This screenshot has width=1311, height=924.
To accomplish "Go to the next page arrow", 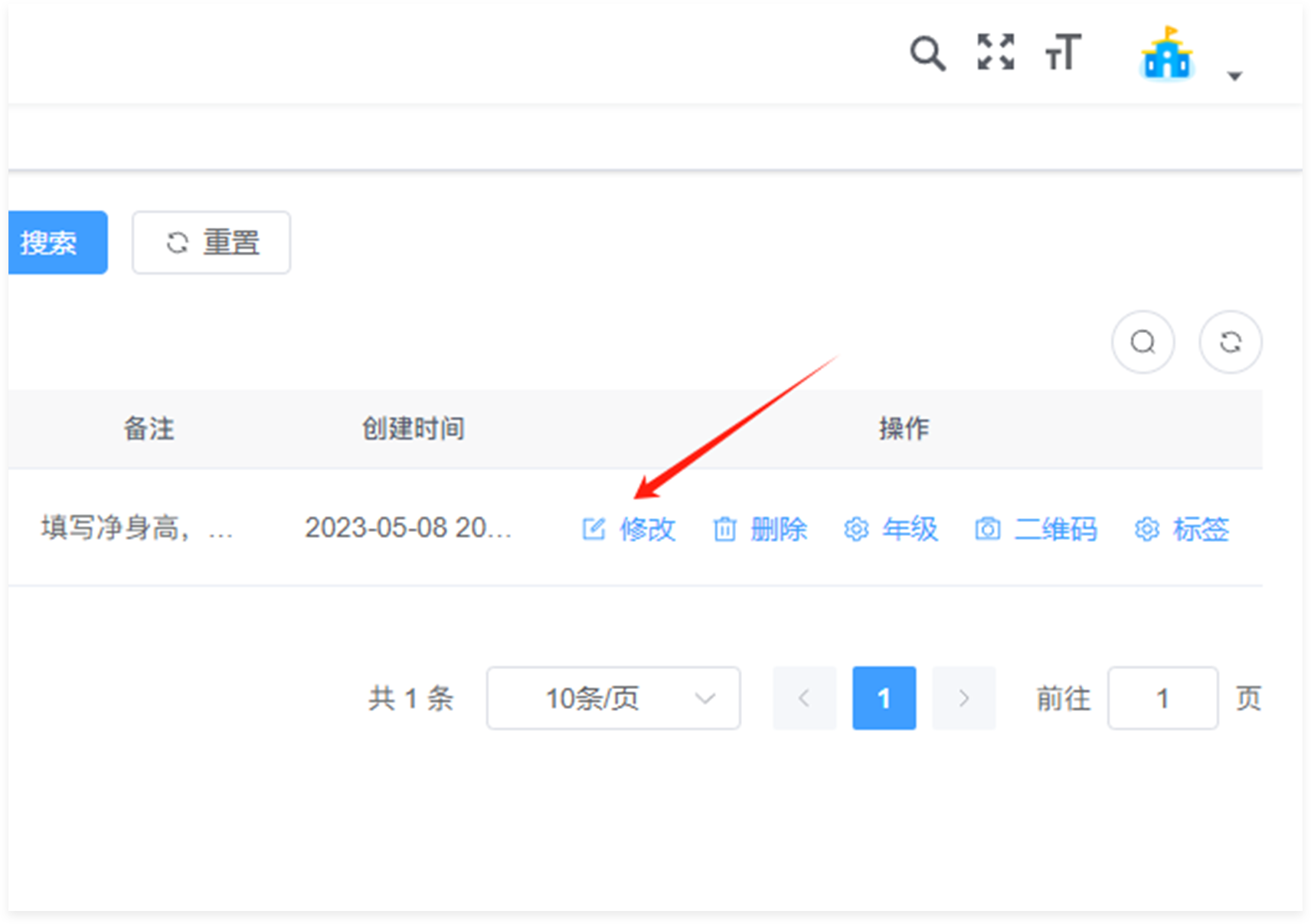I will point(963,698).
